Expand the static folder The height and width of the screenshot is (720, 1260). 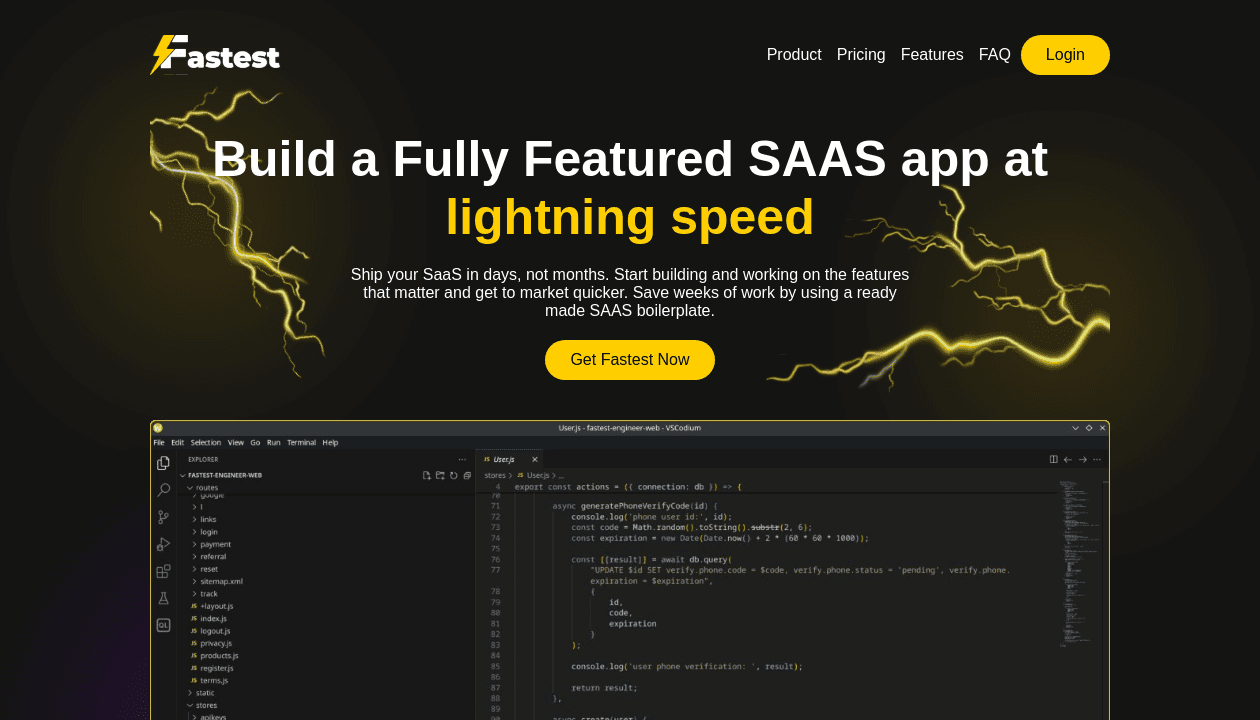204,692
